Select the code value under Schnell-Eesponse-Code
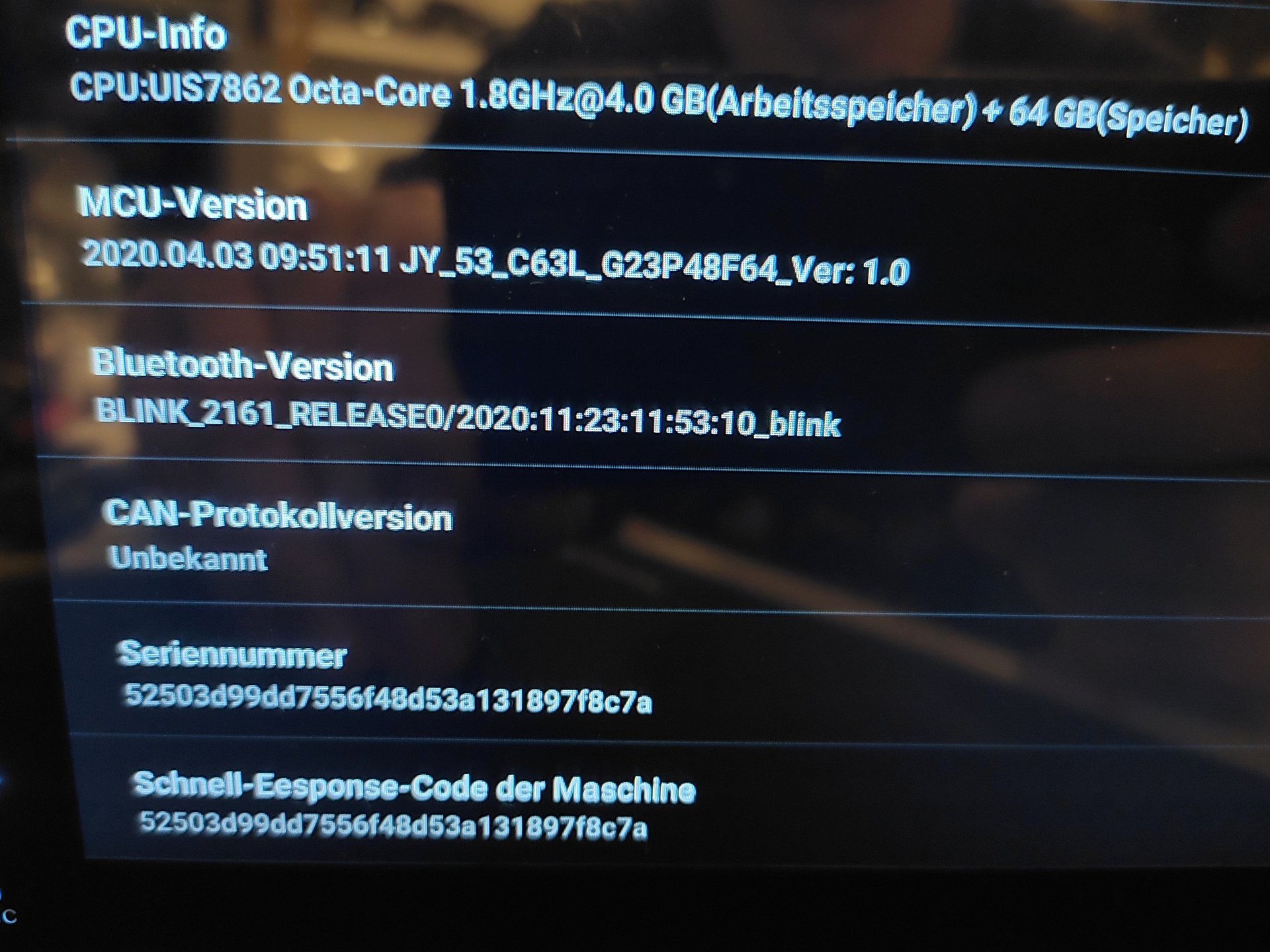 coord(394,826)
